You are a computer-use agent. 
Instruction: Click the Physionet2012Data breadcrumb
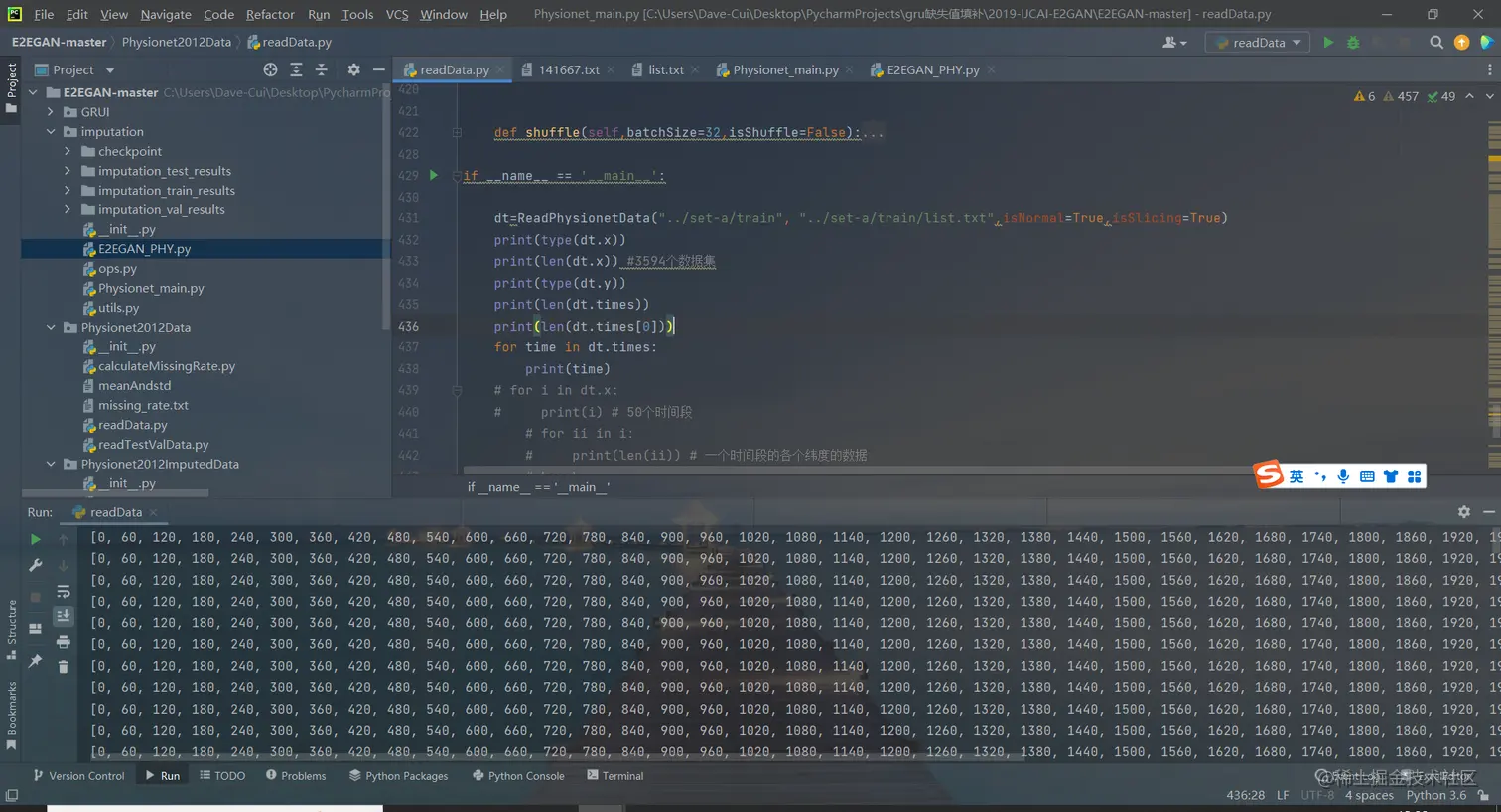click(x=176, y=42)
